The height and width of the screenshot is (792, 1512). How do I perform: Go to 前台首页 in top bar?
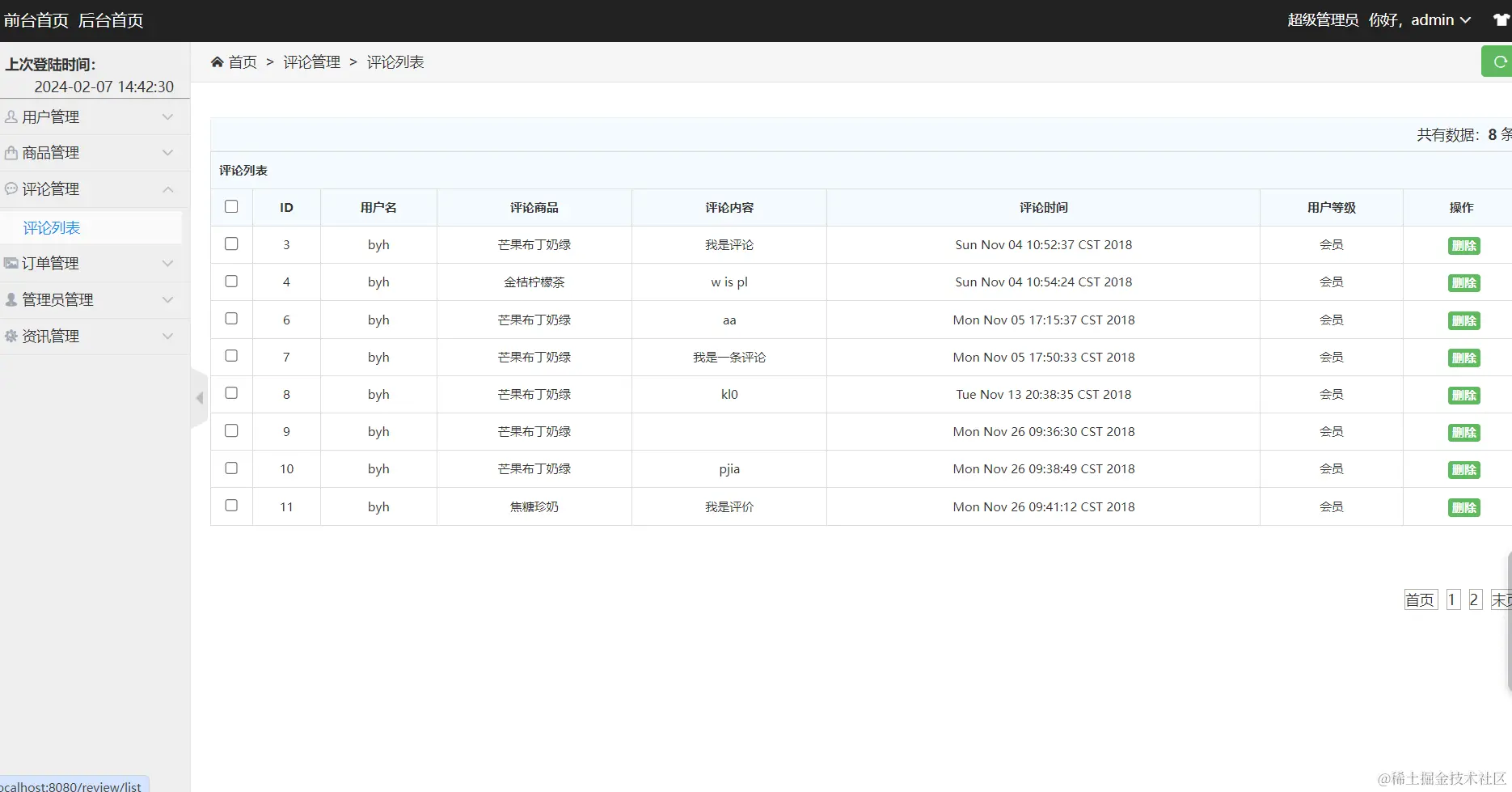tap(36, 20)
